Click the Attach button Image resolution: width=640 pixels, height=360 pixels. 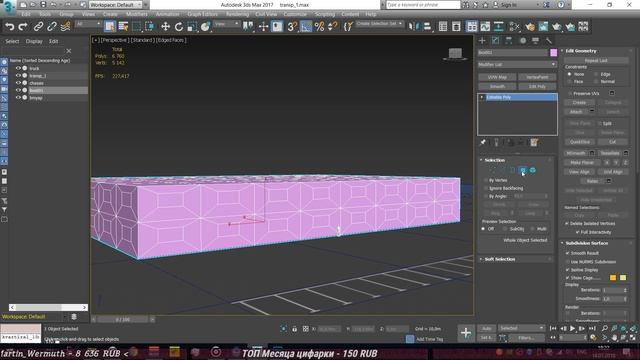(x=576, y=111)
